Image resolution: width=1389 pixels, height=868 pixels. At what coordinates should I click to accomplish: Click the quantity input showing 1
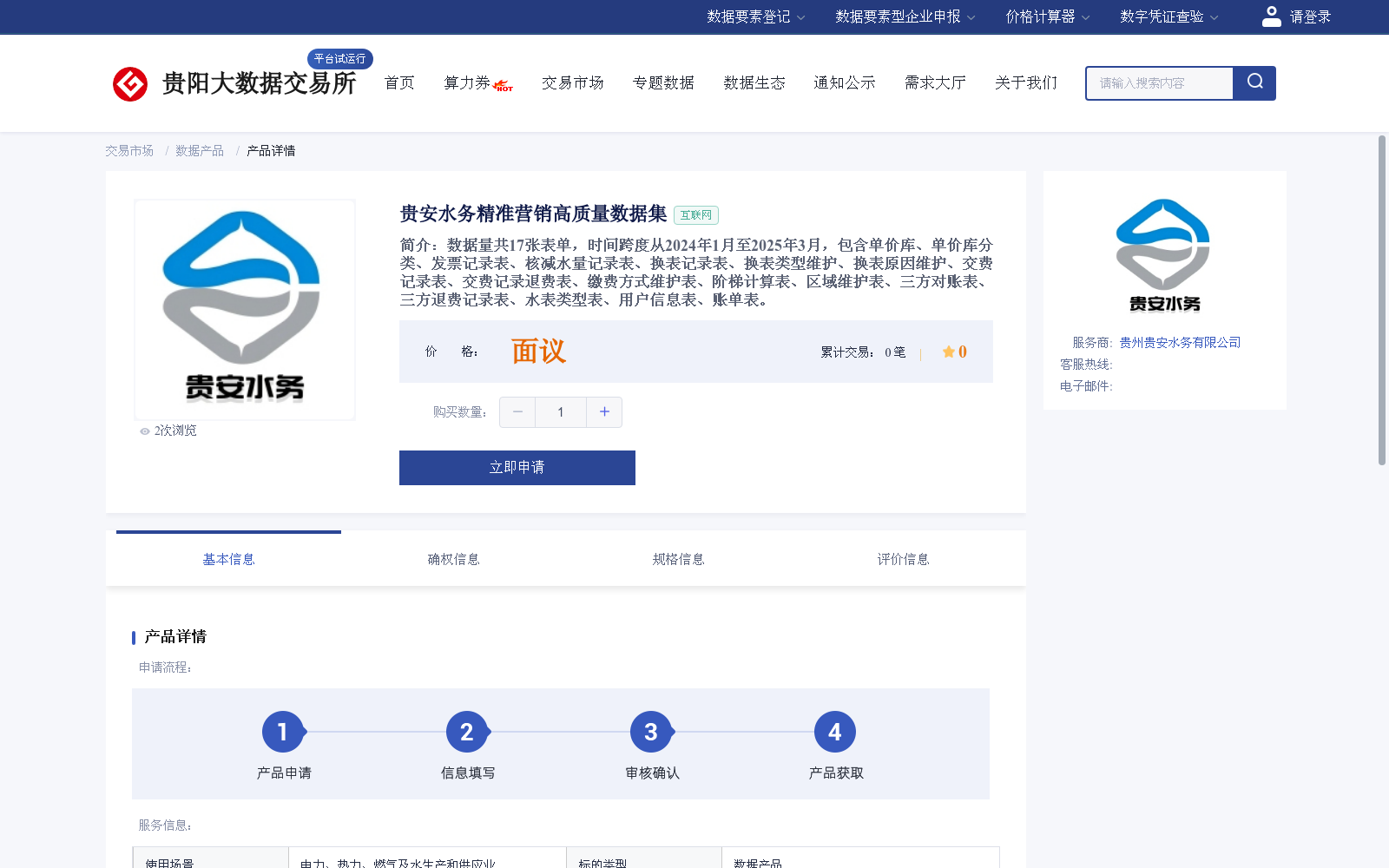point(561,412)
